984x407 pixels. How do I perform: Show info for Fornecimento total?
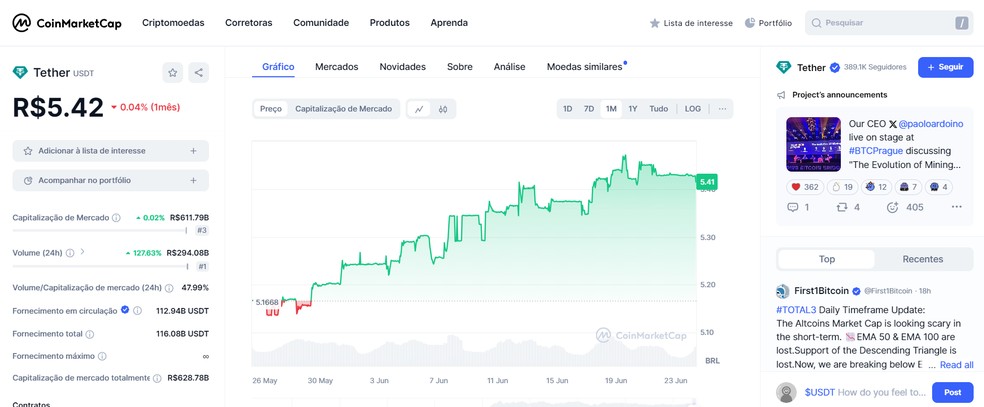pos(90,334)
